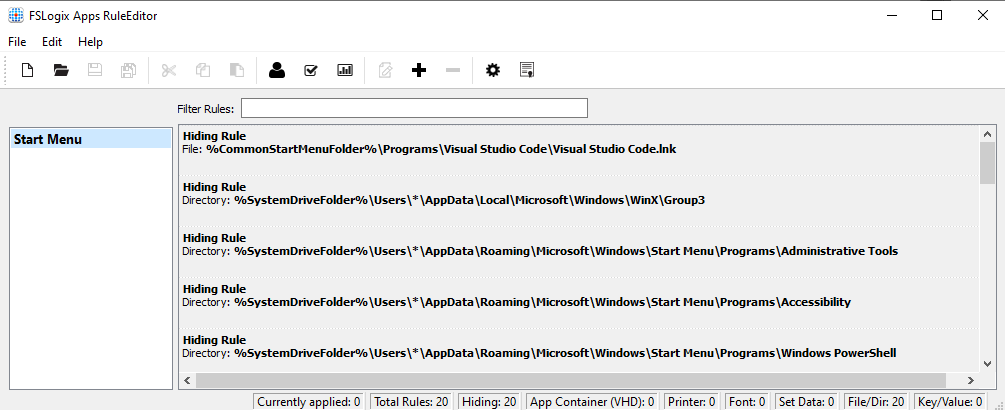Click the Delete rule minus icon

coord(453,70)
